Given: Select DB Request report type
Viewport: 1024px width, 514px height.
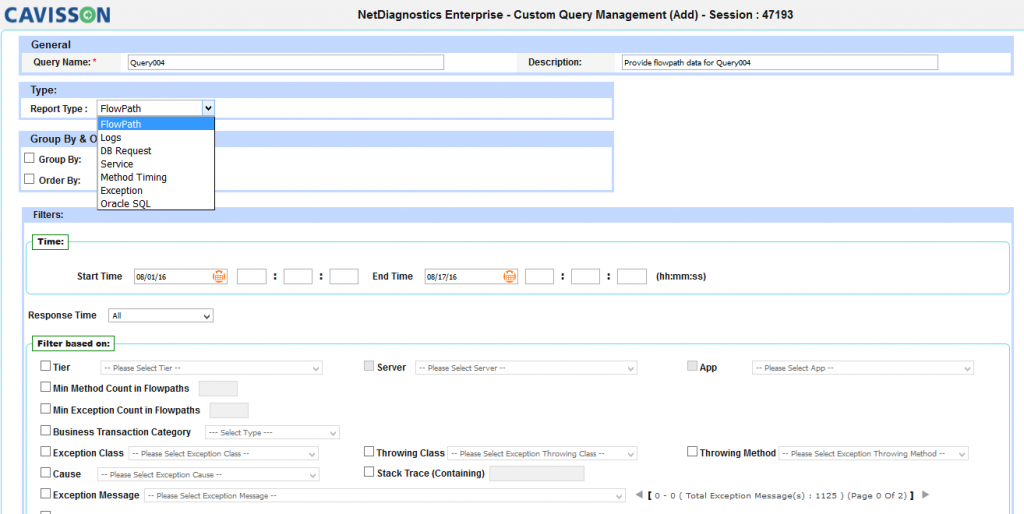Looking at the screenshot, I should 156,151.
